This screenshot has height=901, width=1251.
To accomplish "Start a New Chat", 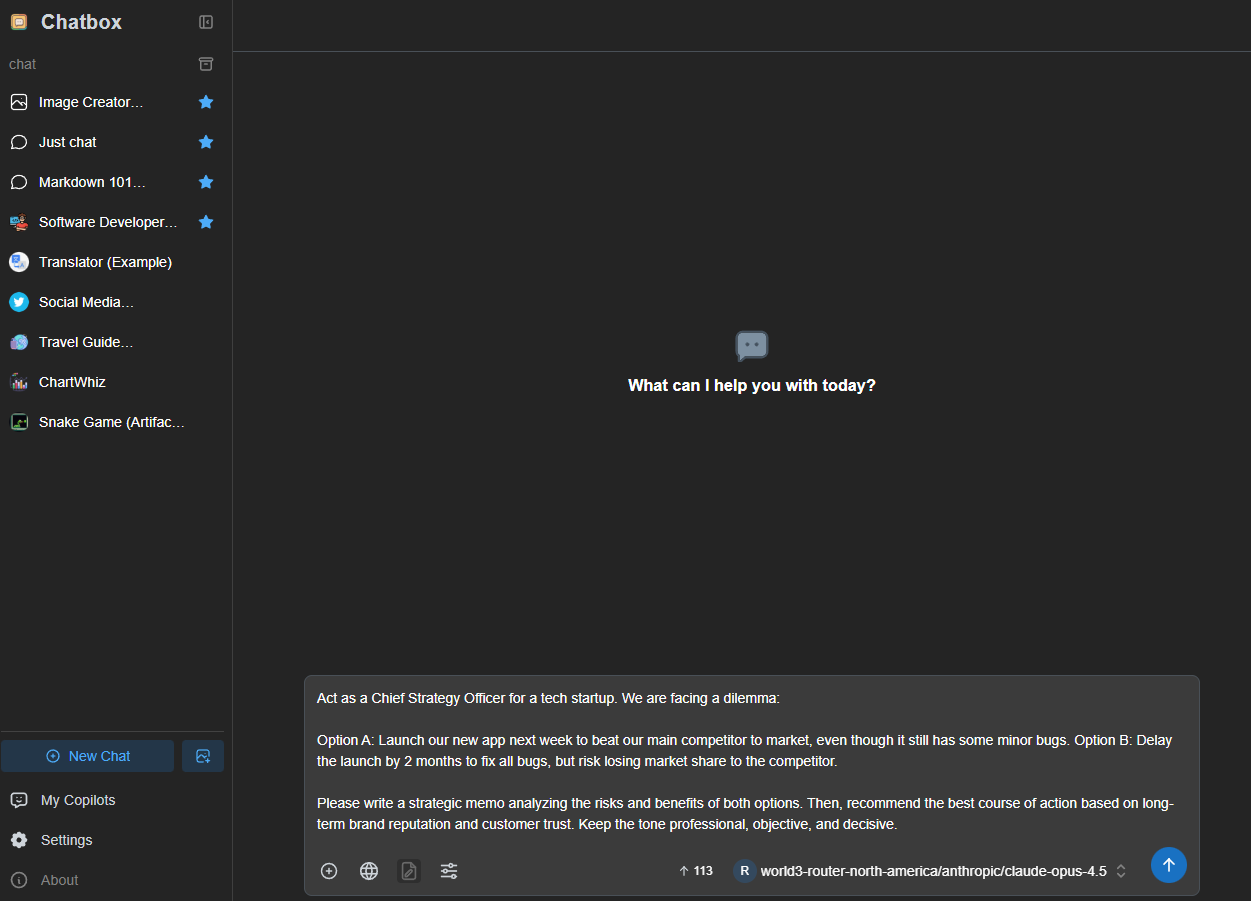I will tap(88, 756).
